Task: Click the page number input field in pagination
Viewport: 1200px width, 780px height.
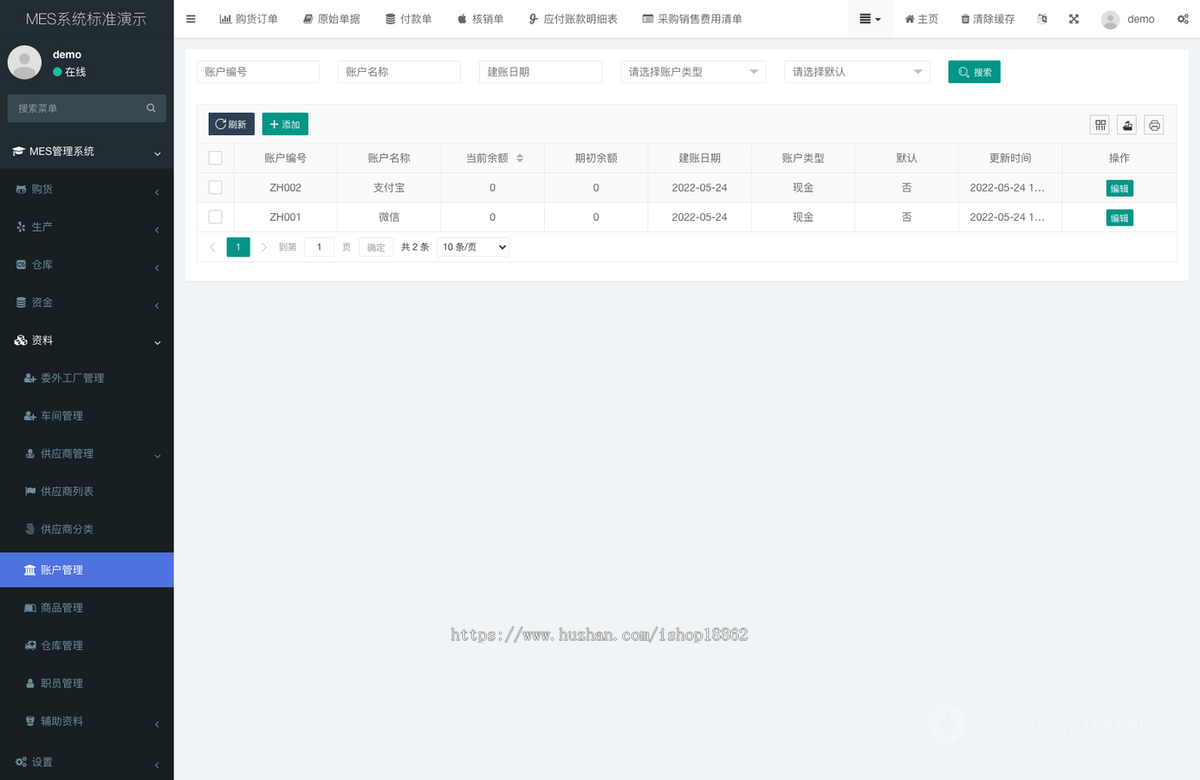Action: click(x=319, y=247)
